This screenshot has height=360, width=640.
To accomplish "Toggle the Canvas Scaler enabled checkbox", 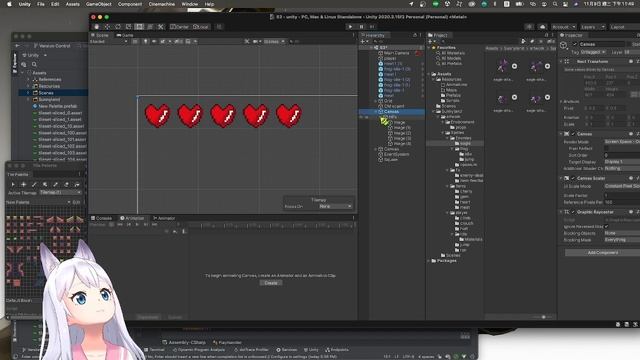I will pos(573,178).
